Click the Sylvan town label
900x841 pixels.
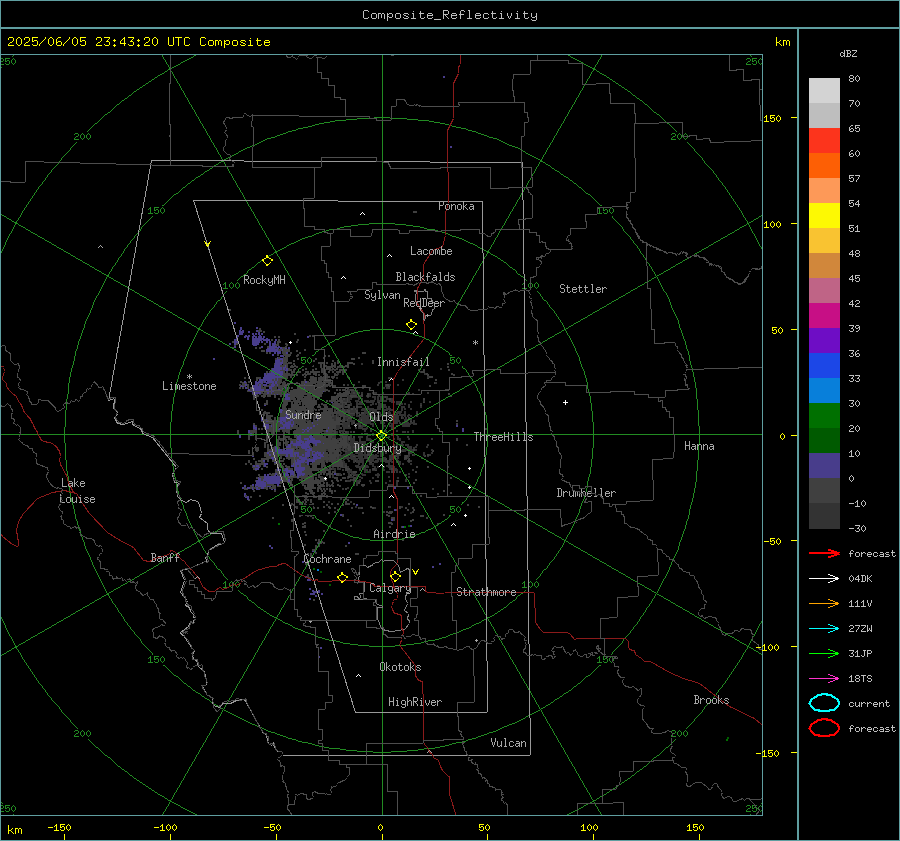pos(382,295)
